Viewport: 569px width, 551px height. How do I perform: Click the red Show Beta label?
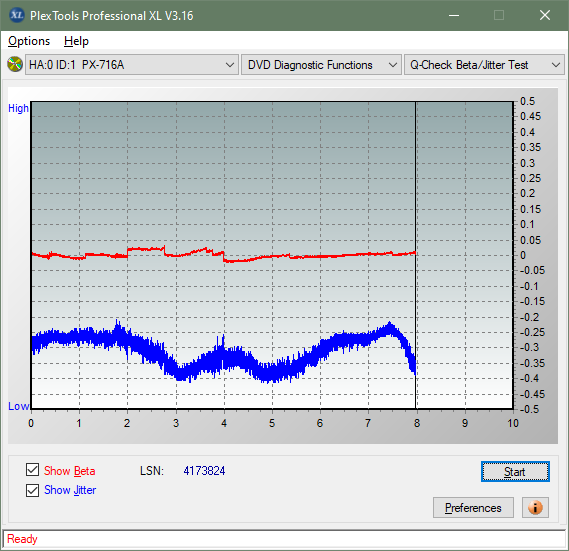click(x=70, y=471)
